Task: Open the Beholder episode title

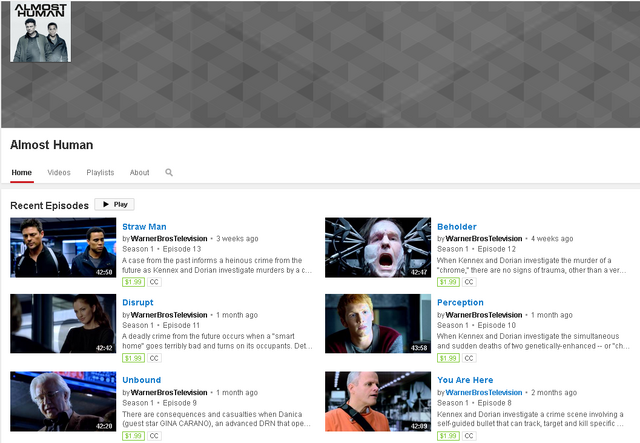Action: pos(457,227)
